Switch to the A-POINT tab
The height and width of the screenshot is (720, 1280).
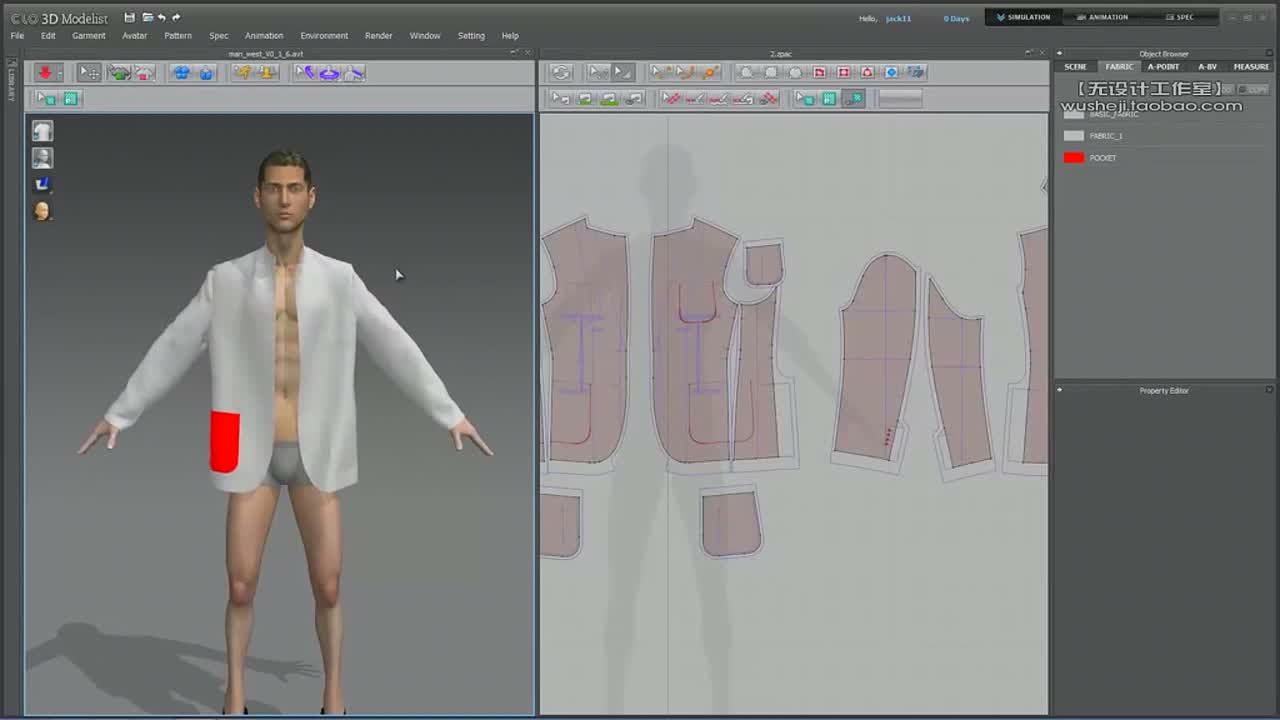point(1163,67)
